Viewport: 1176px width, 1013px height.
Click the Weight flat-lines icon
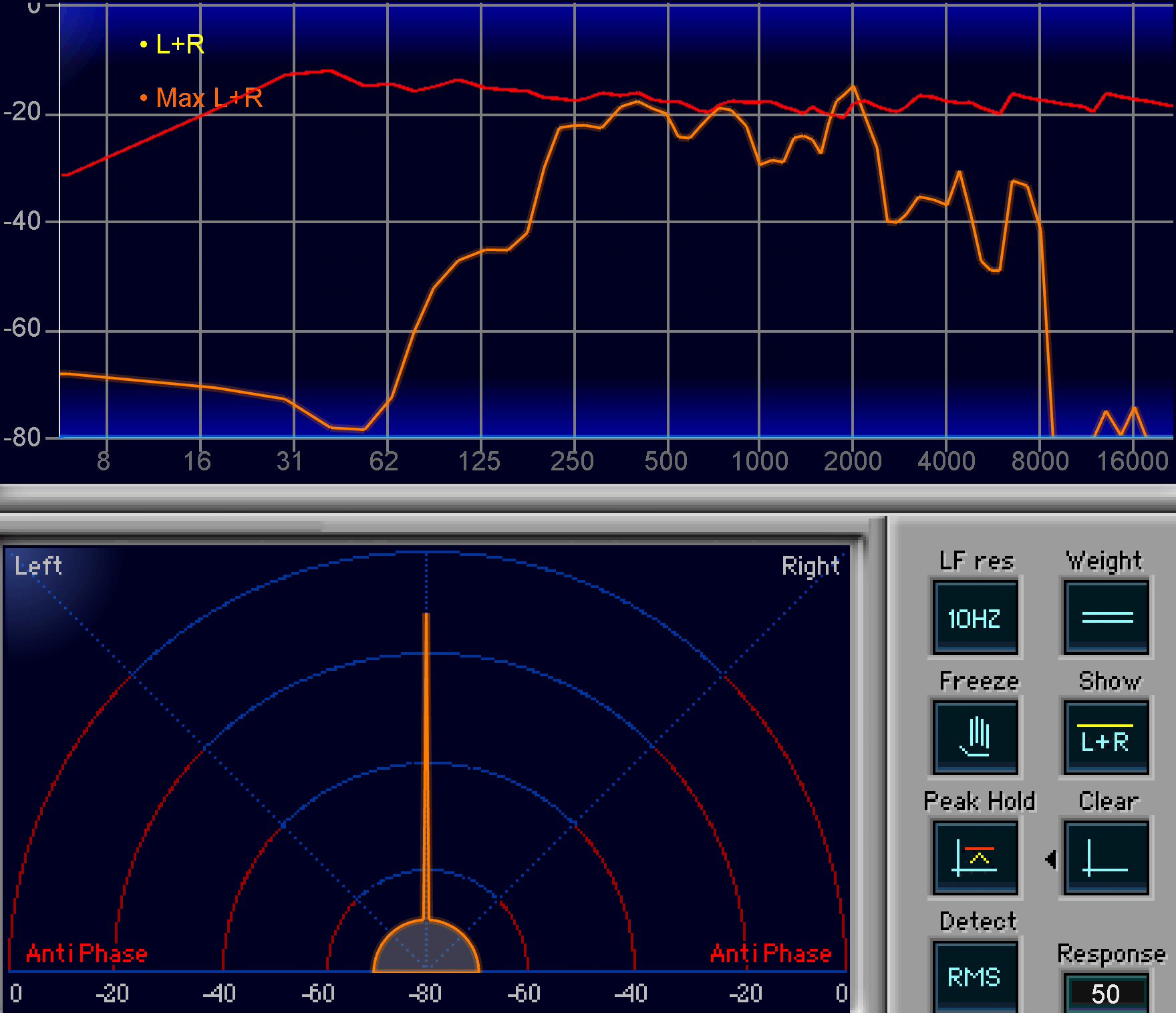(x=1107, y=617)
